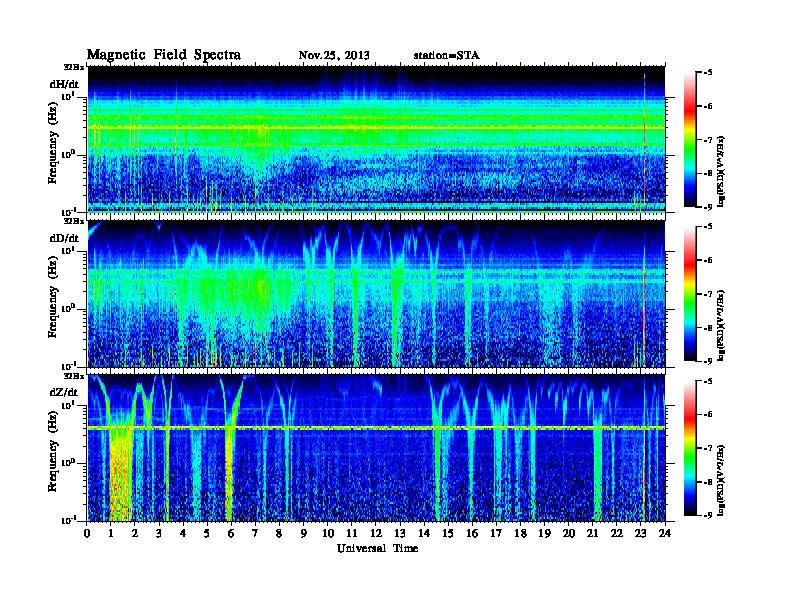The height and width of the screenshot is (612, 792).
Task: Click the 10^1 frequency tick of the dH/dt panel
Action: point(68,96)
